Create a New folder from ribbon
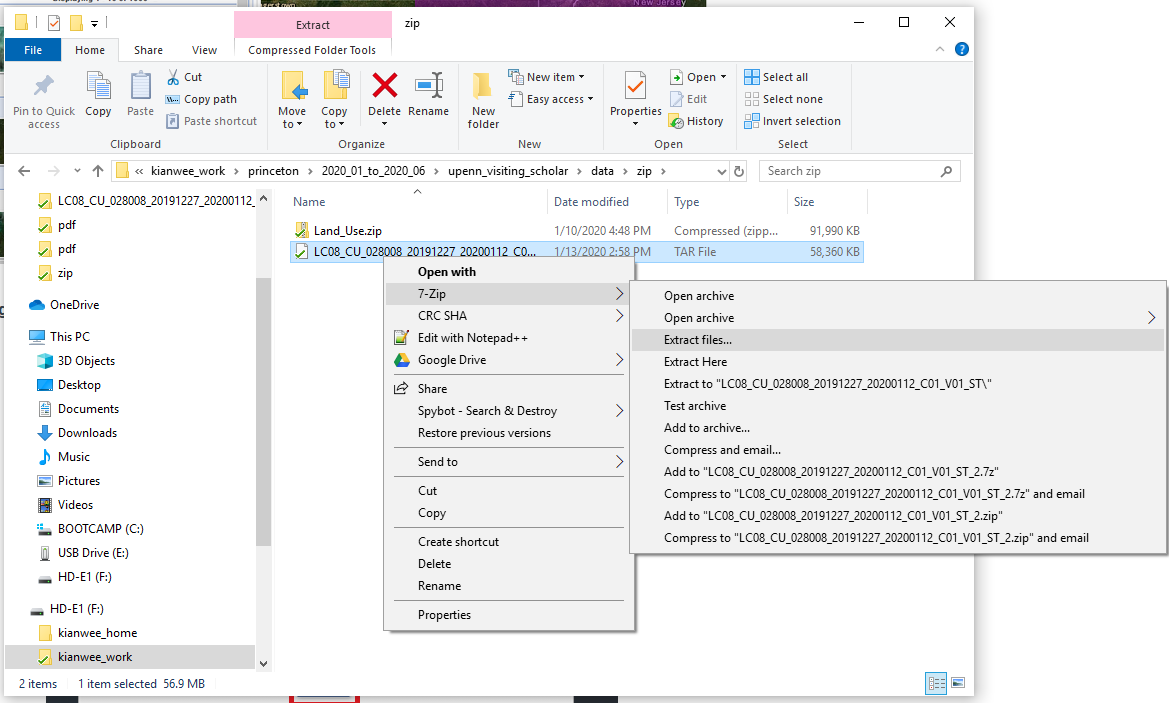This screenshot has height=703, width=1169. [483, 99]
